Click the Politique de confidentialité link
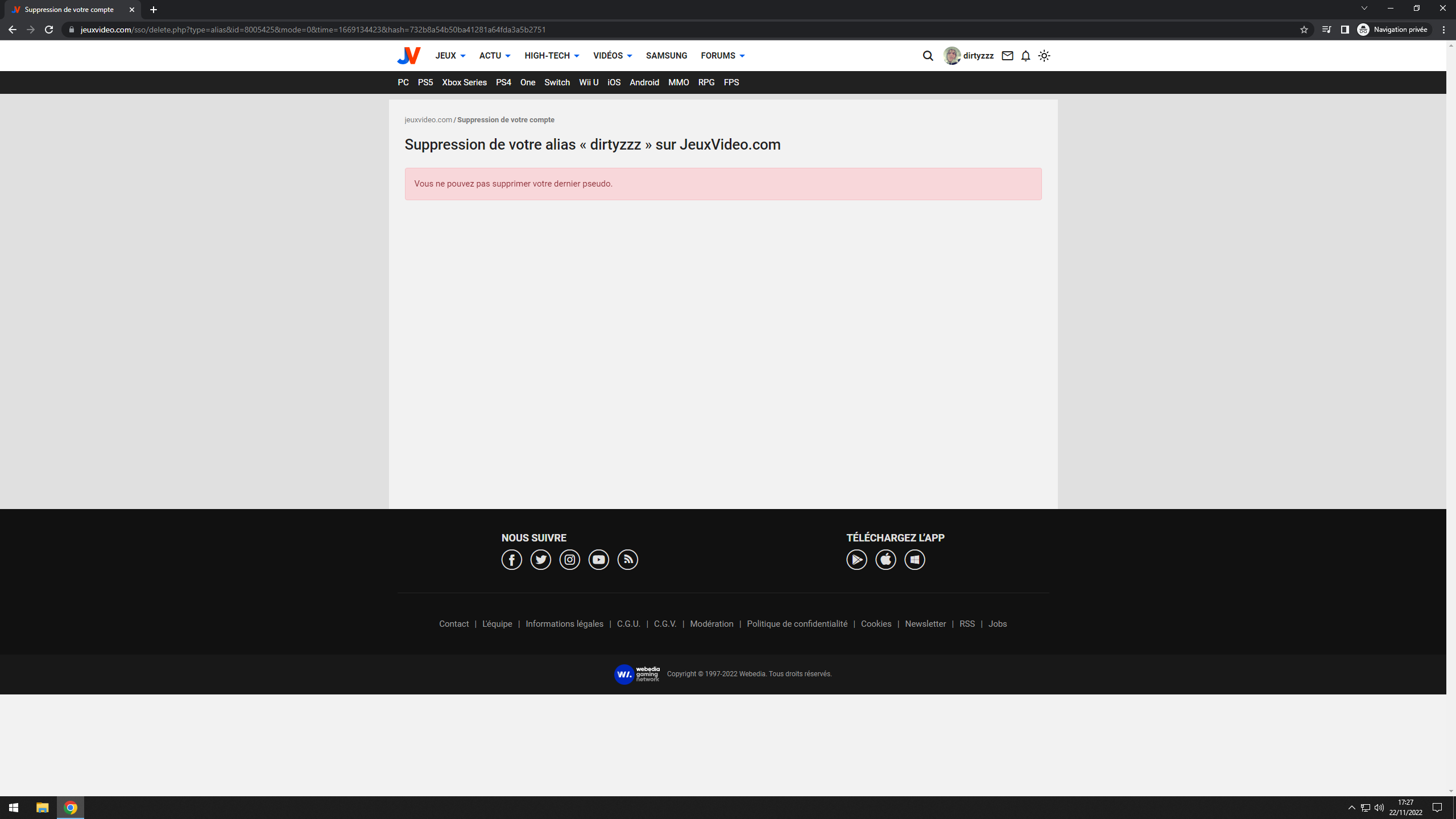This screenshot has height=819, width=1456. 797,624
